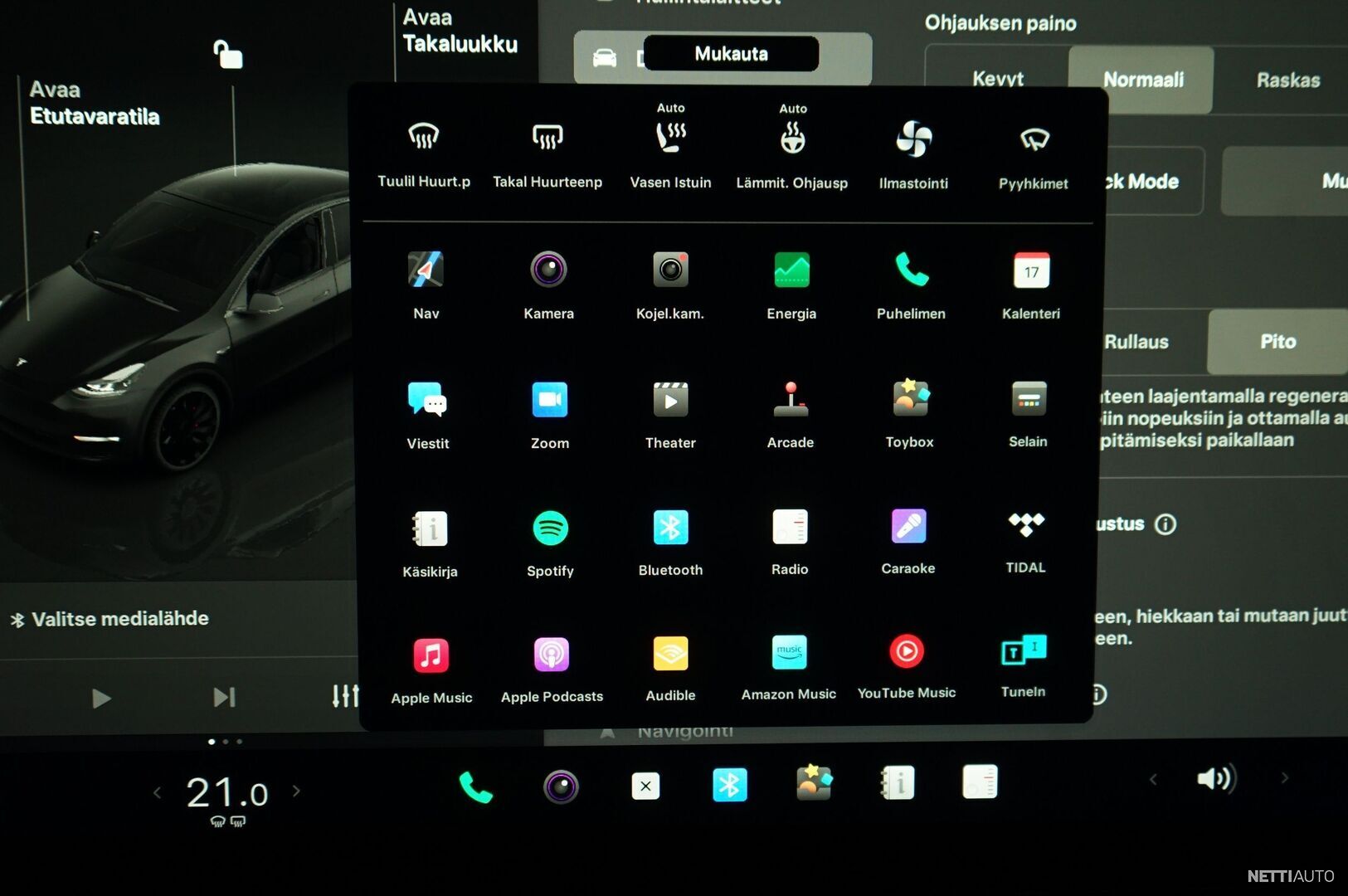Toggle the windshield defrost (Tuulil Huurt.p)
Screen dimensions: 1348x896
pyautogui.click(x=424, y=153)
